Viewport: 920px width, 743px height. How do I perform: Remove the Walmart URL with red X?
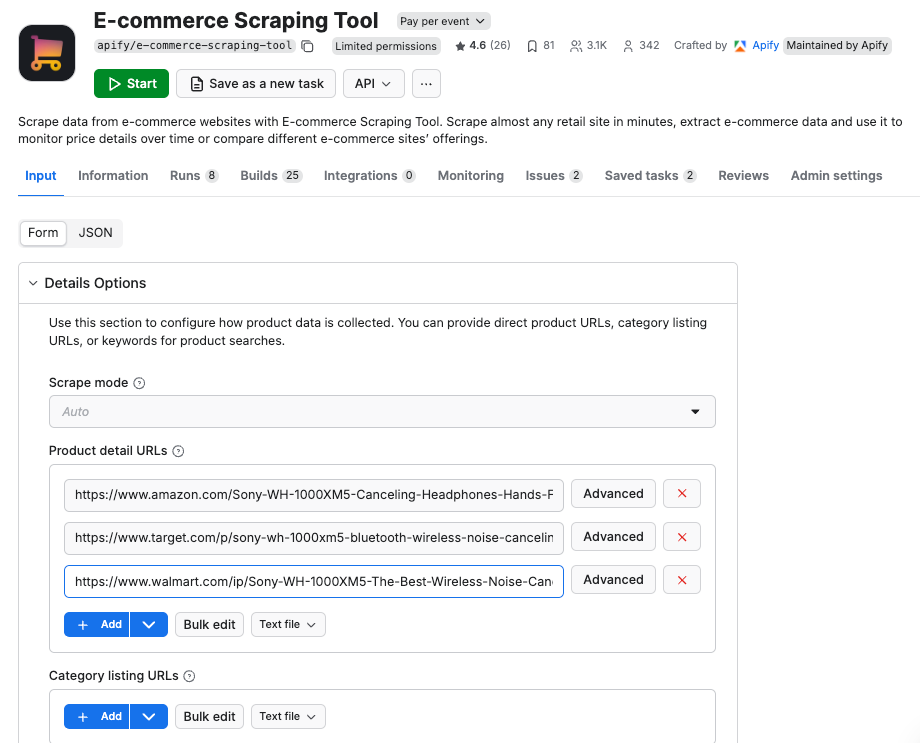(682, 580)
